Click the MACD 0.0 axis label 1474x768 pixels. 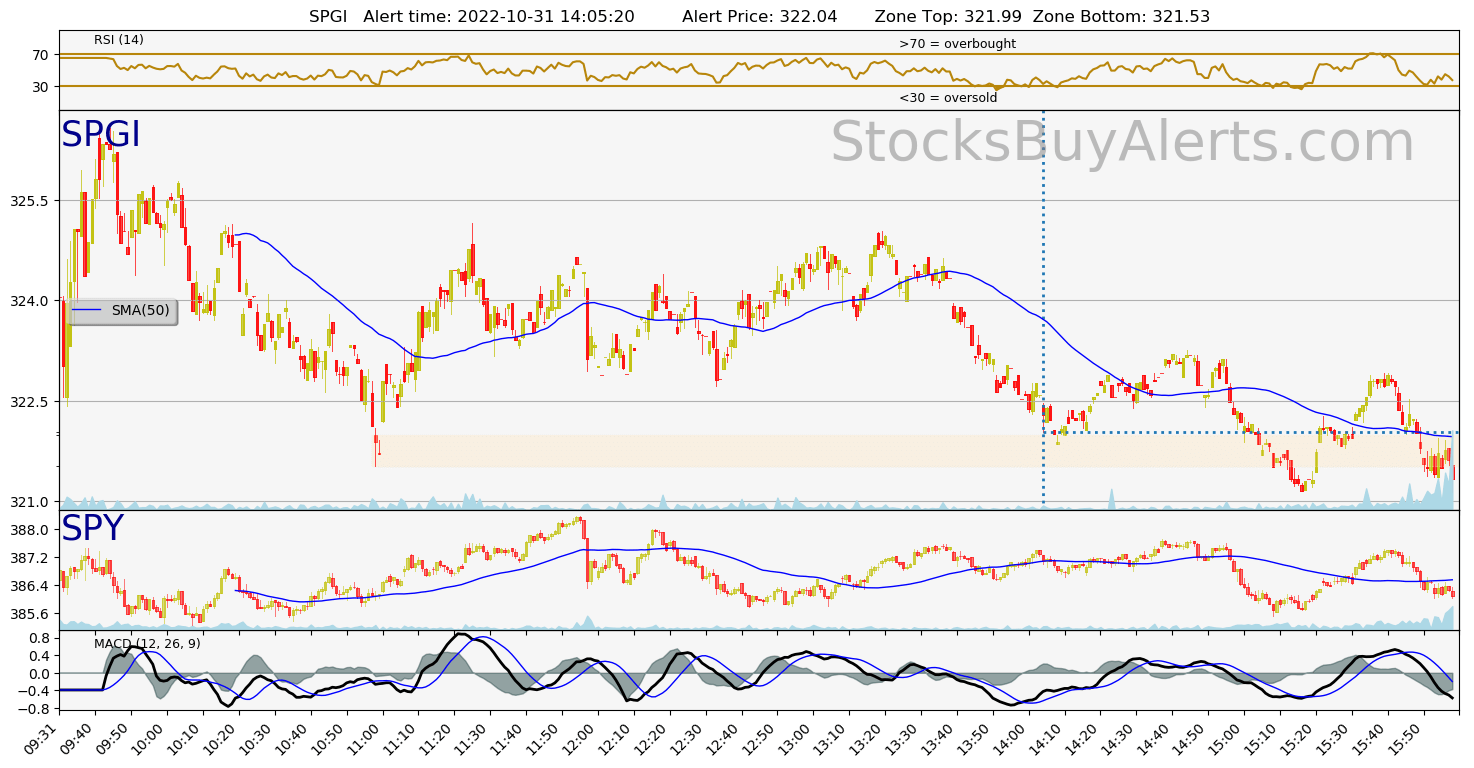coord(39,673)
